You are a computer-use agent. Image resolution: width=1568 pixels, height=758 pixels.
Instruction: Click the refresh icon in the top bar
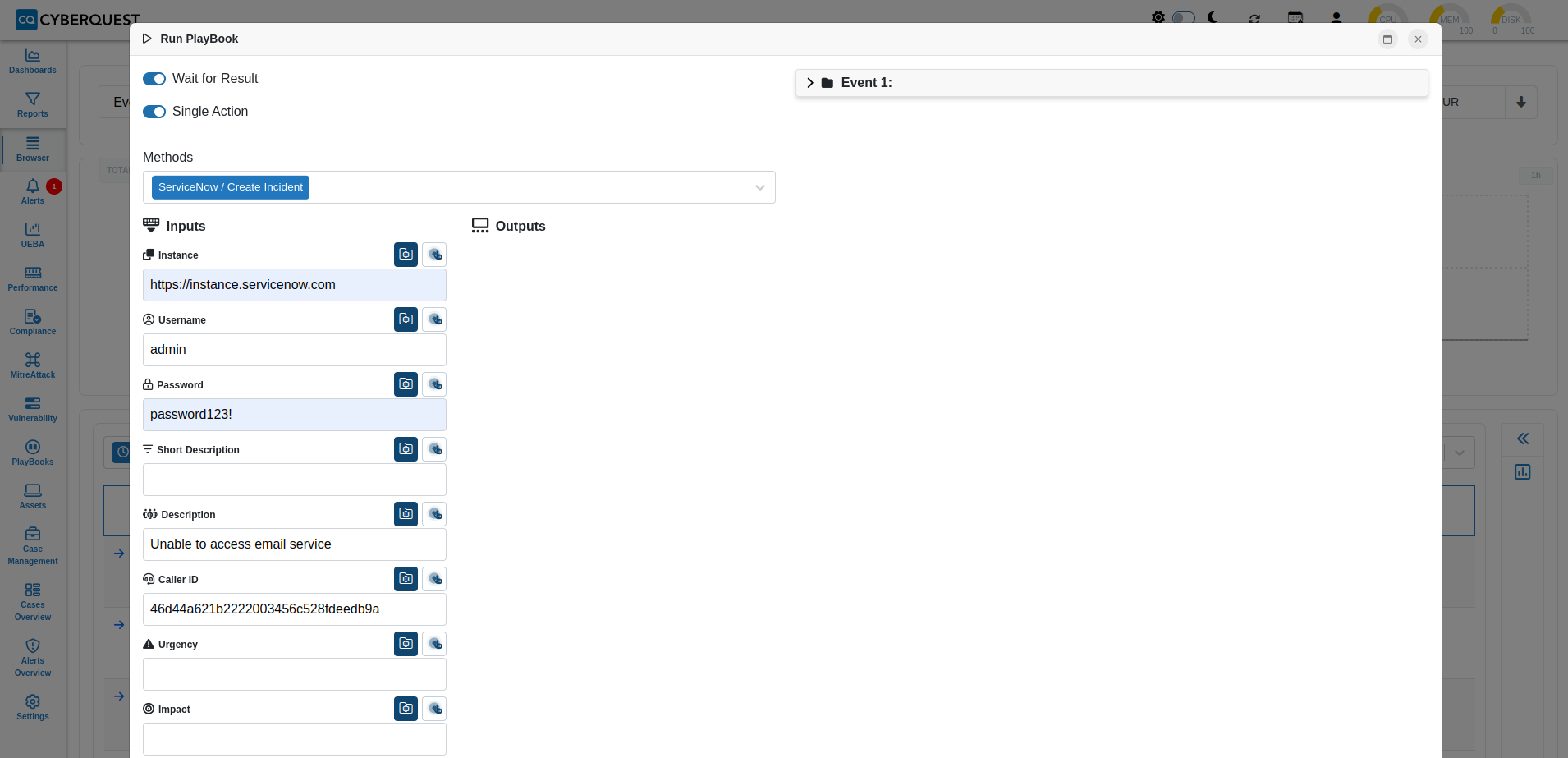1254,18
